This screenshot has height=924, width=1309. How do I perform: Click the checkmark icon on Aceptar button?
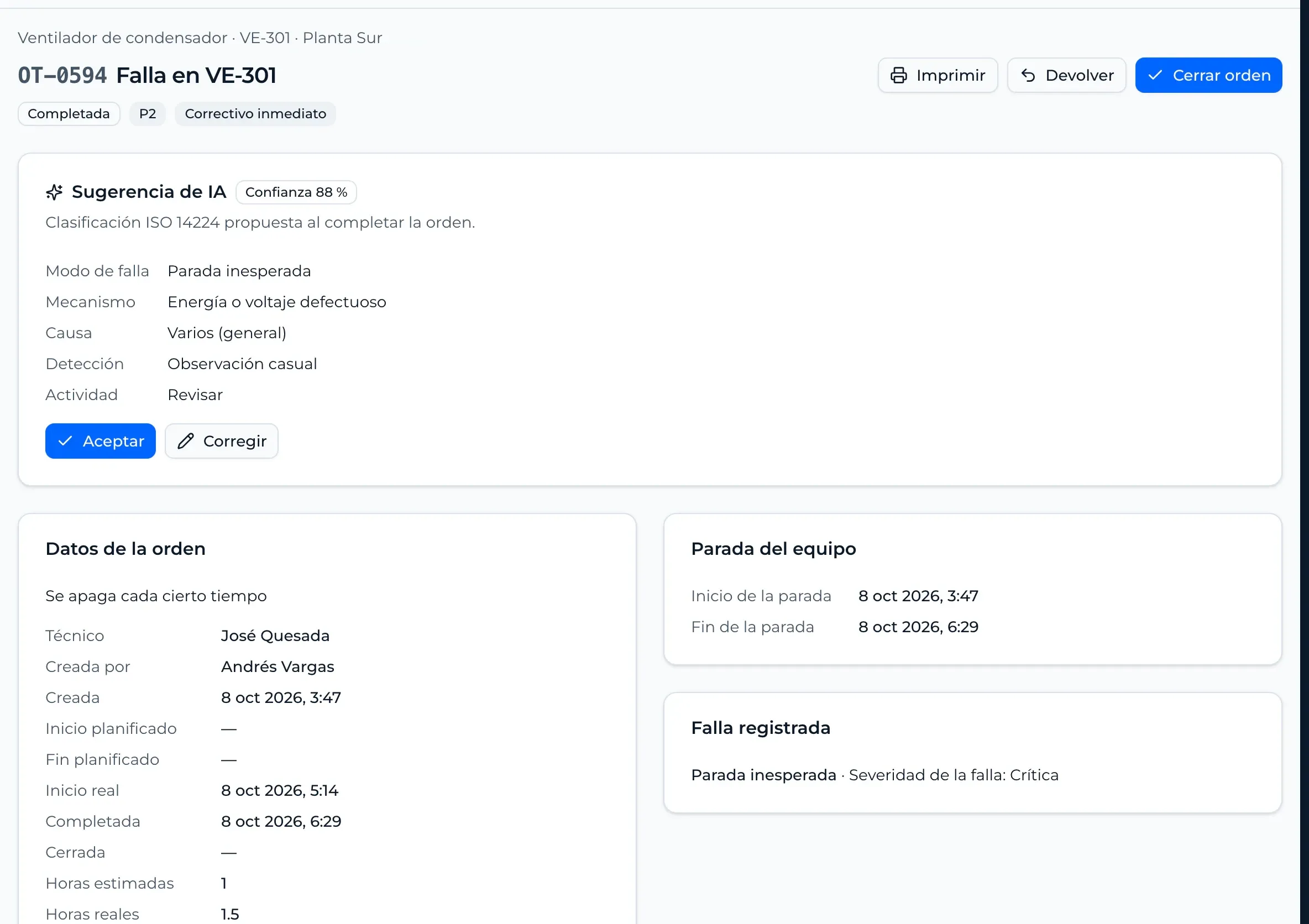(65, 440)
